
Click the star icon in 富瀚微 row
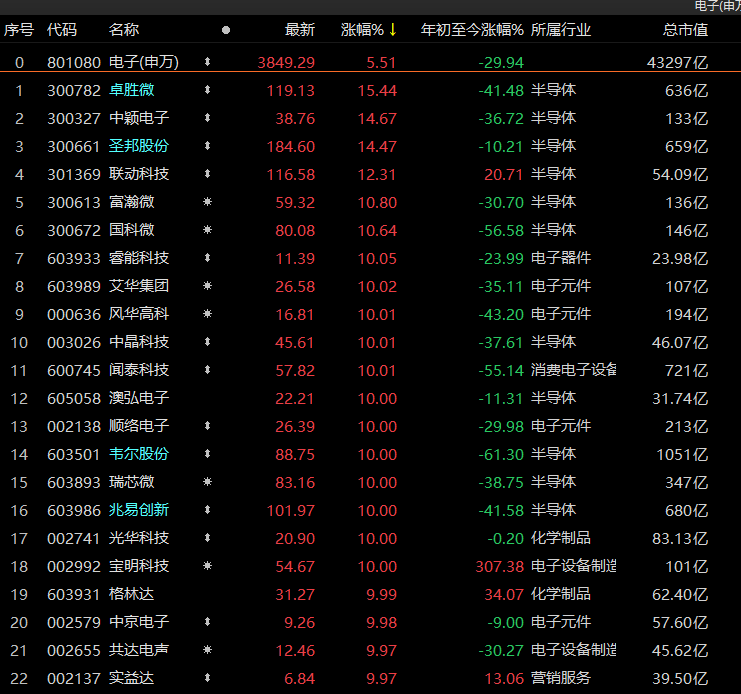(207, 202)
